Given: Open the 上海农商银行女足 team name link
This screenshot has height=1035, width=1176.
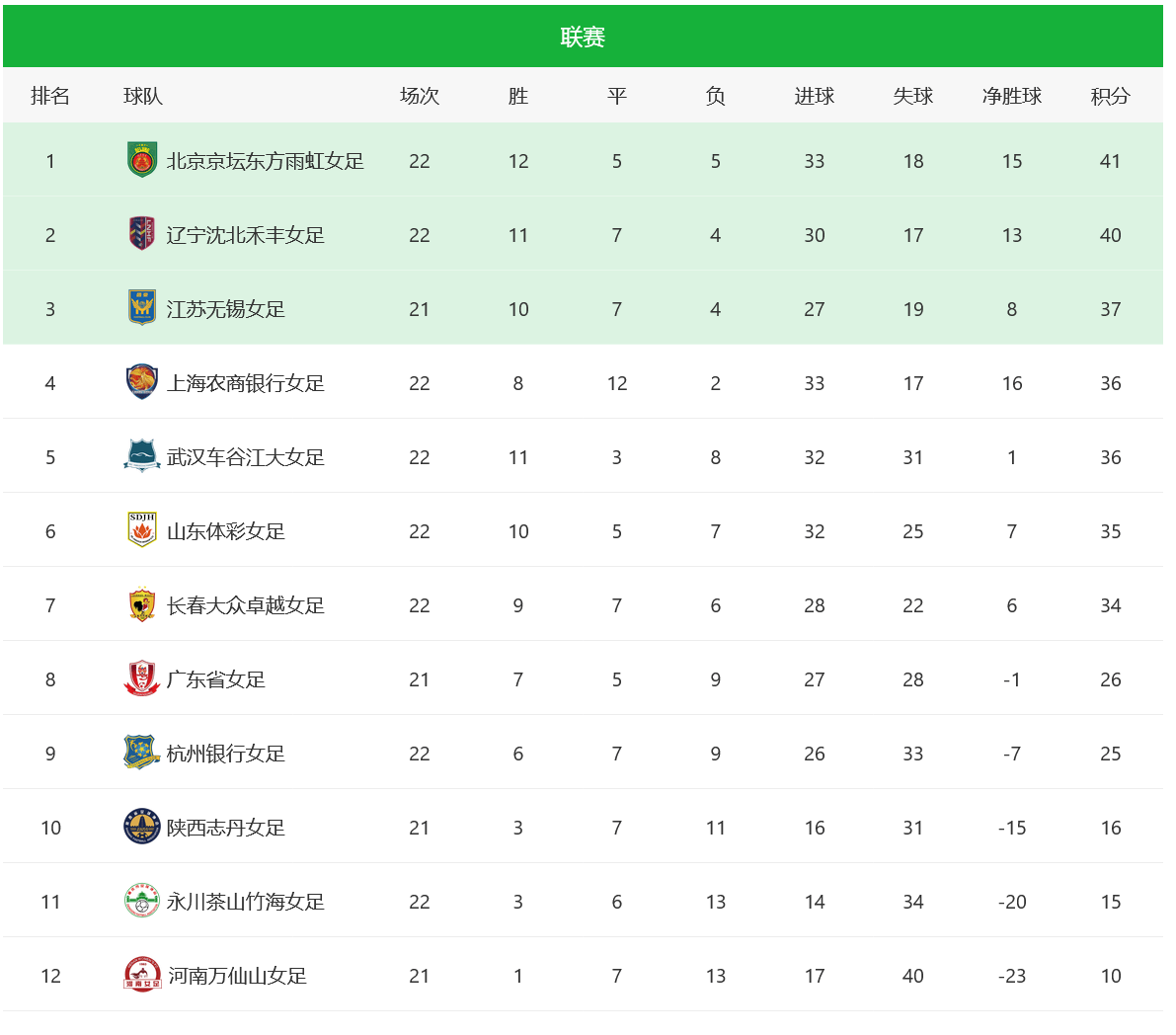Looking at the screenshot, I should click(245, 383).
